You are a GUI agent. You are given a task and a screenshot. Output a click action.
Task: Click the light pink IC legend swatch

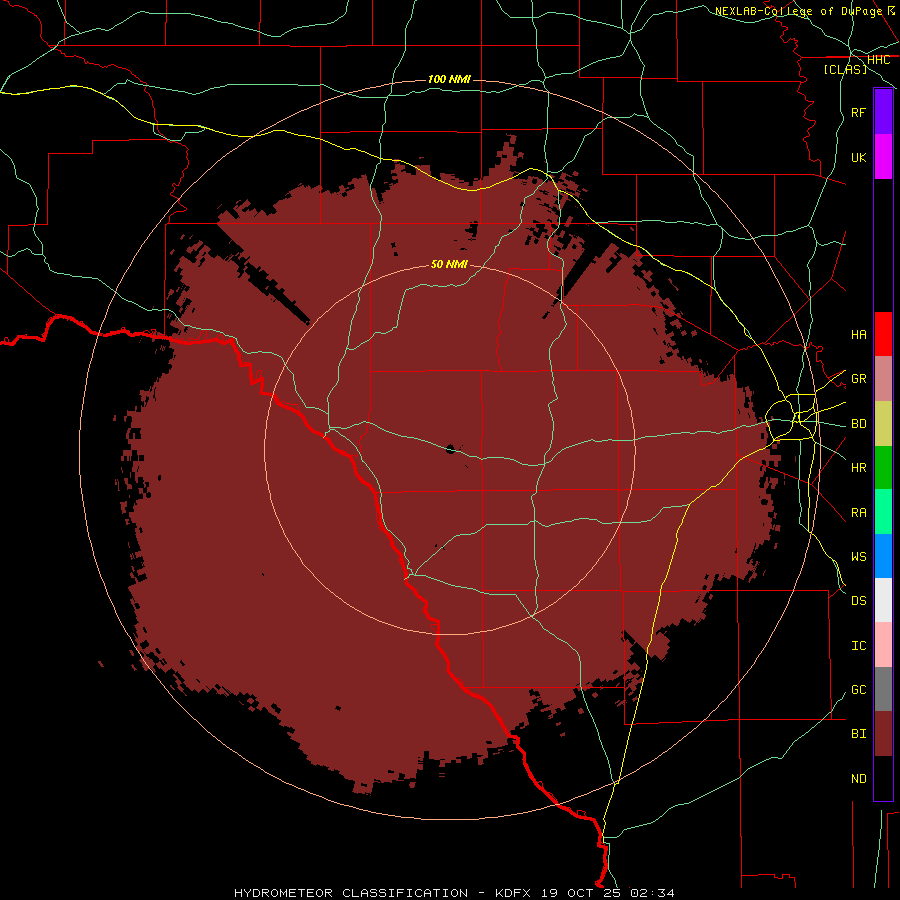[883, 645]
